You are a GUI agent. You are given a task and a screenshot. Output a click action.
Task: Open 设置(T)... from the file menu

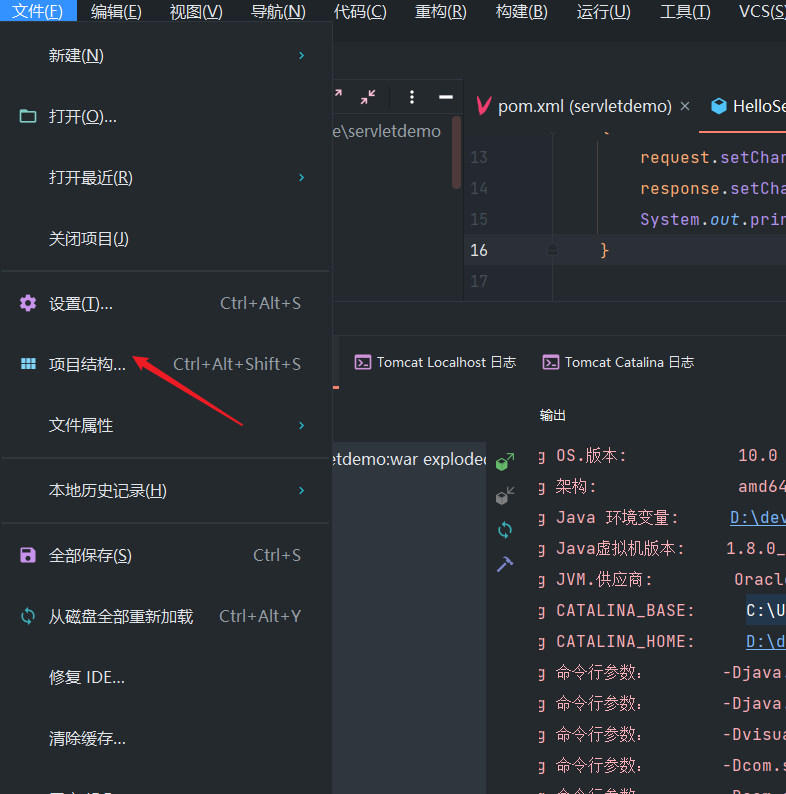point(166,303)
